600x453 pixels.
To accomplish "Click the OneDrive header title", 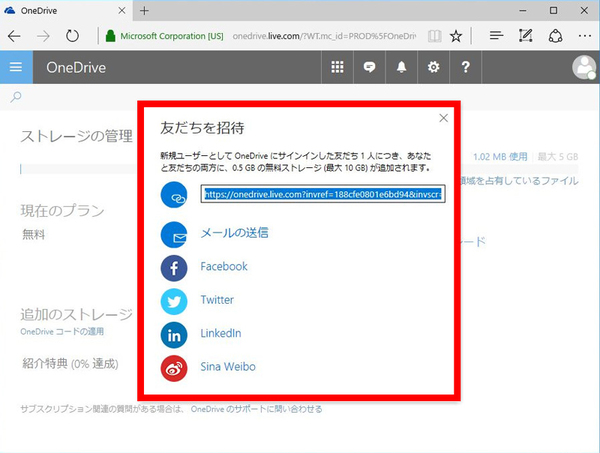I will tap(76, 67).
